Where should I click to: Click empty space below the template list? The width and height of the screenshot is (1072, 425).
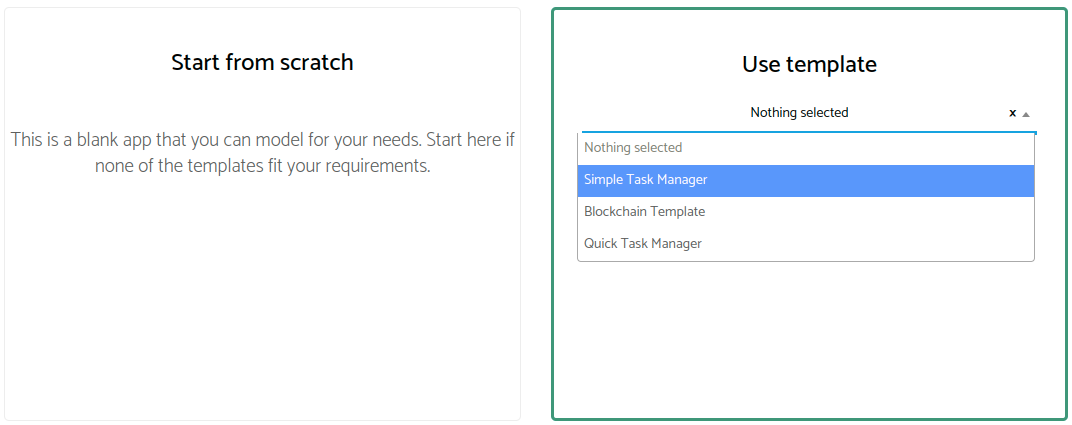pos(809,338)
